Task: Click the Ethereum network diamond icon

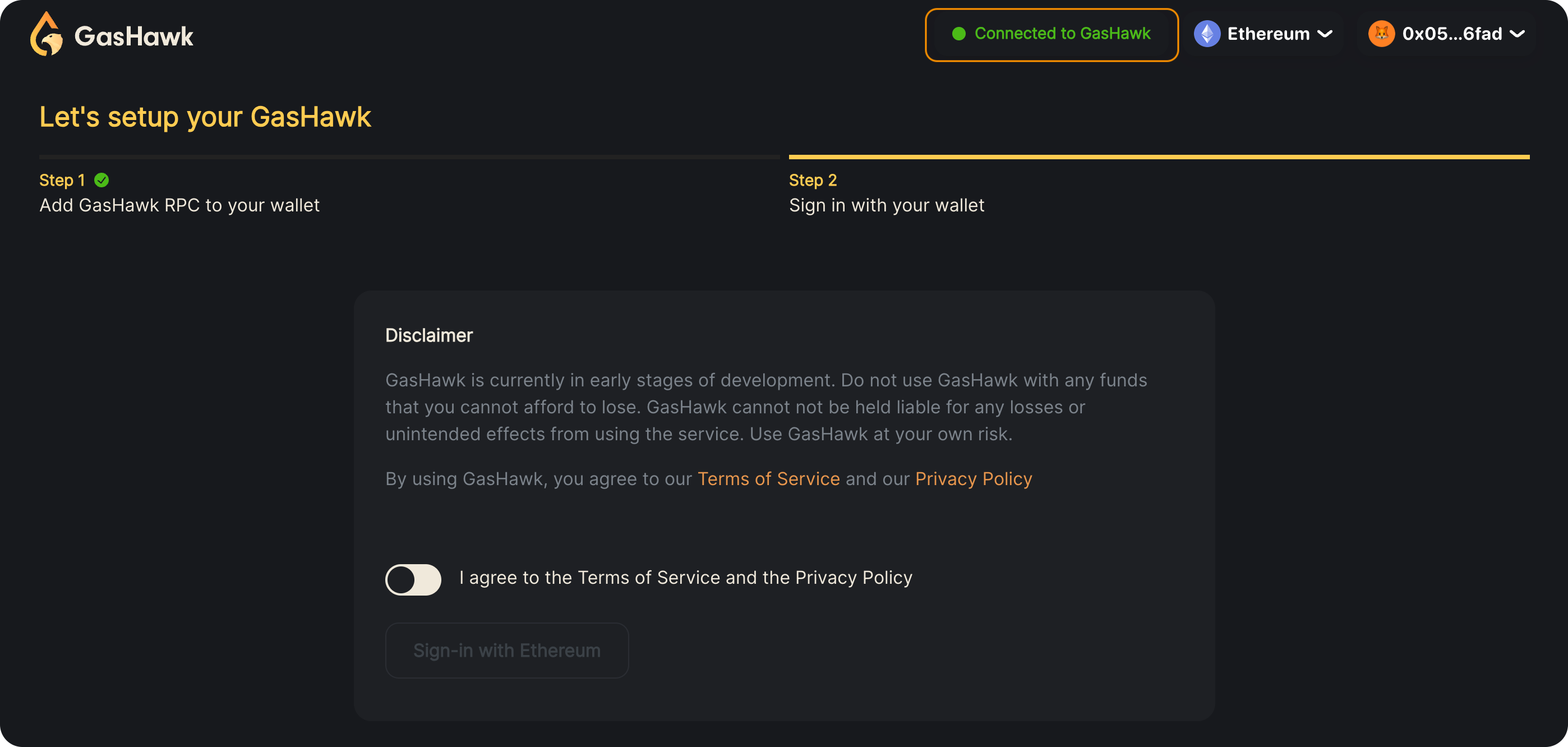Action: pyautogui.click(x=1206, y=34)
